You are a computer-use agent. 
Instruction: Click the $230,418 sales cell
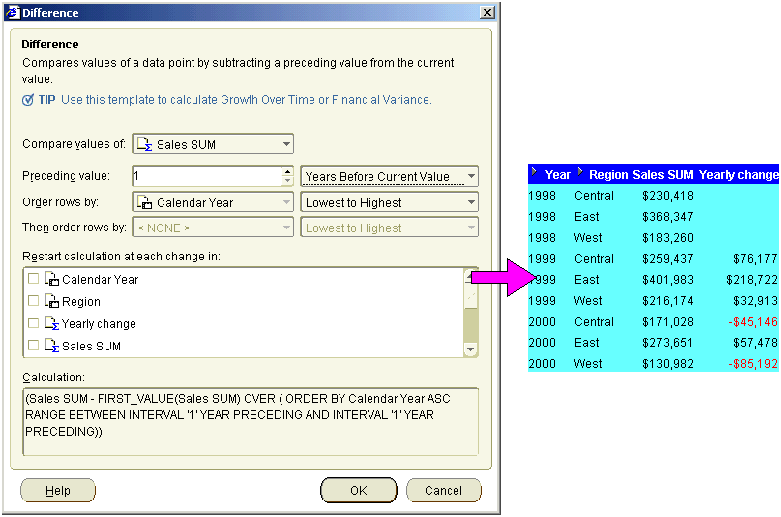pos(667,196)
